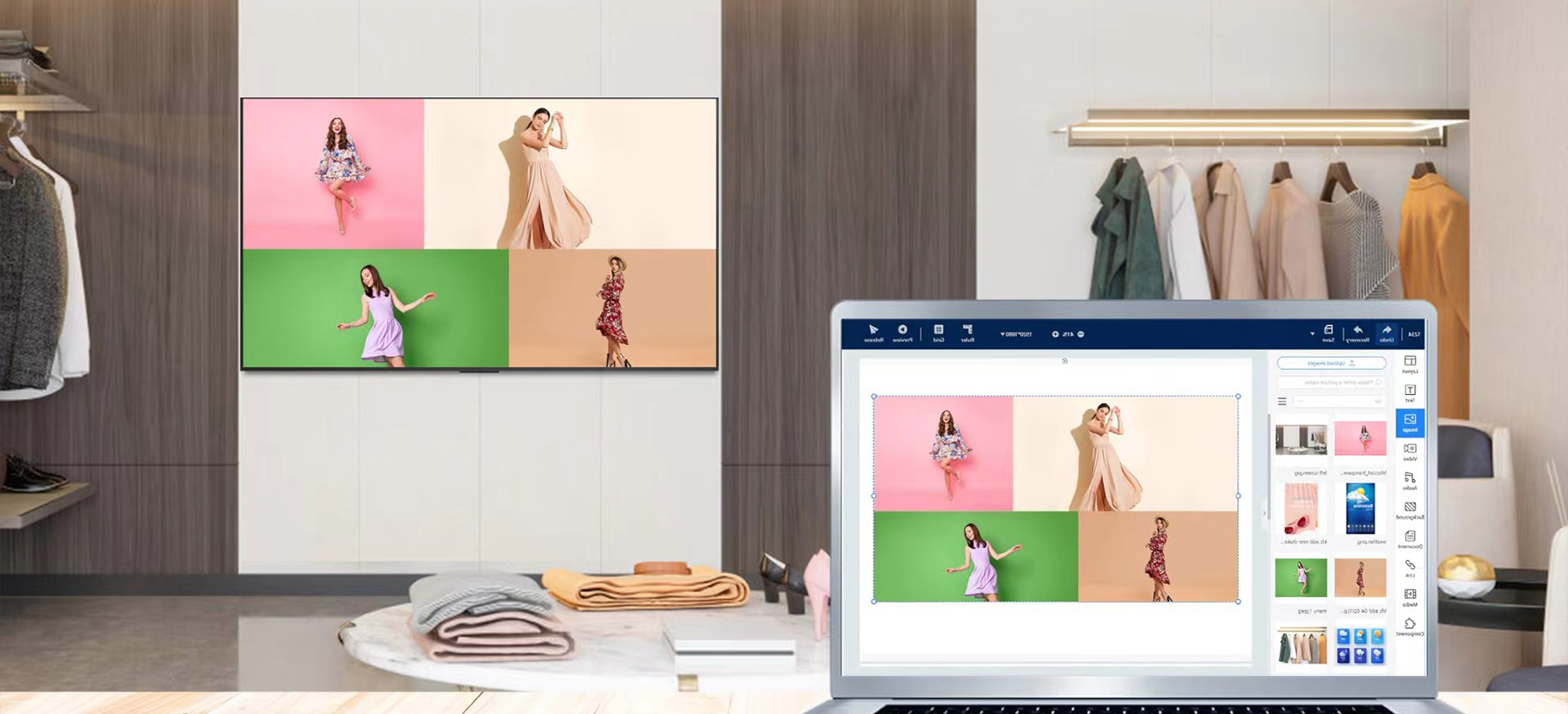Select the tan background red-dress thumbnail
The width and height of the screenshot is (1568, 714).
(x=1360, y=577)
